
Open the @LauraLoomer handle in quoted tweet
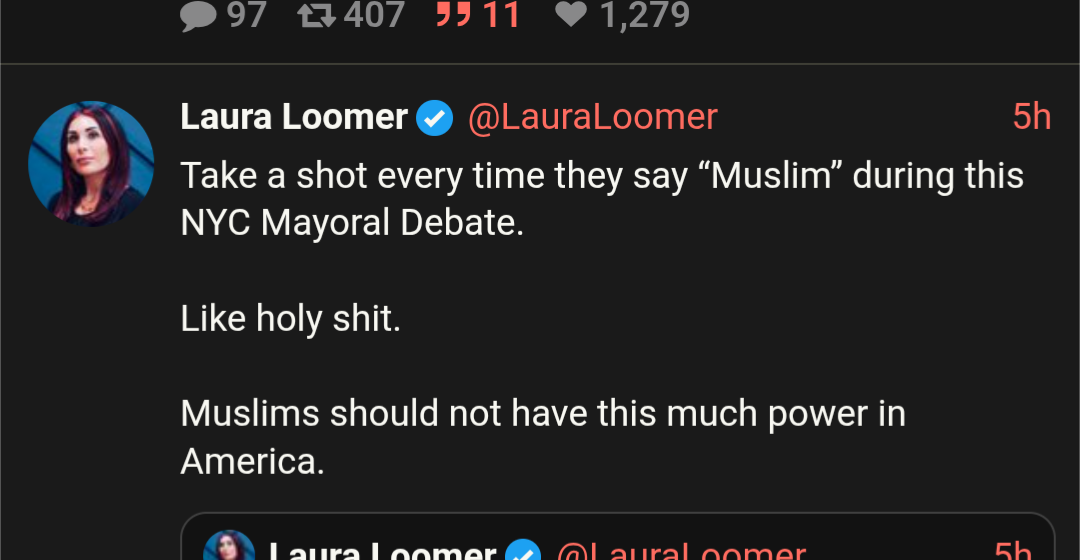coord(681,550)
